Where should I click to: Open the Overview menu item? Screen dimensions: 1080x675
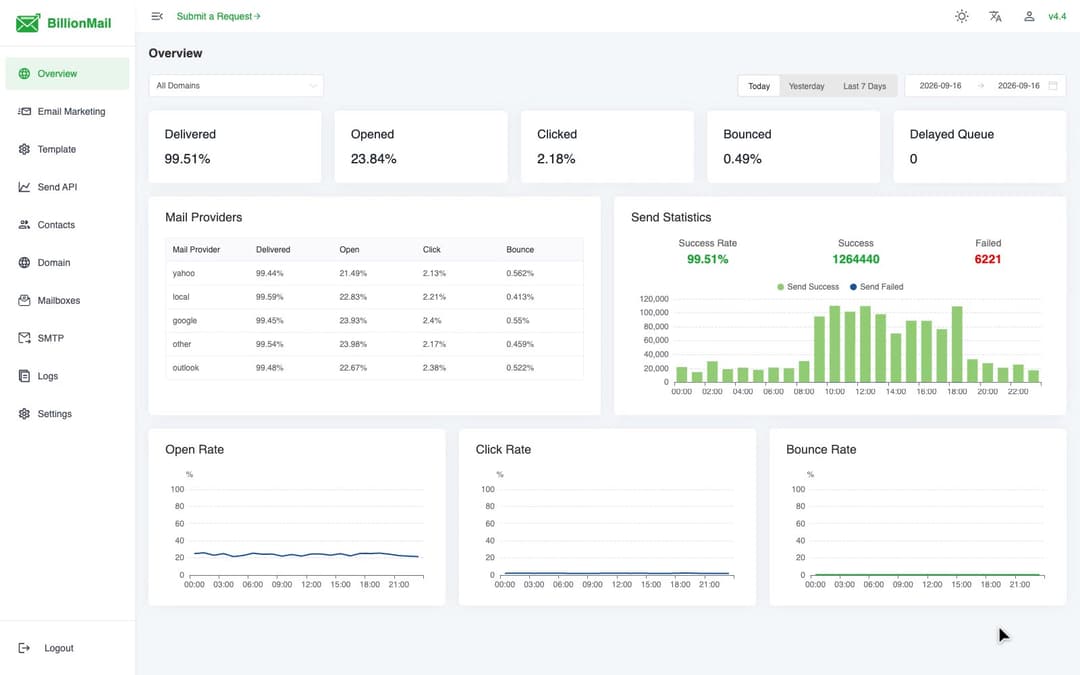pos(68,74)
